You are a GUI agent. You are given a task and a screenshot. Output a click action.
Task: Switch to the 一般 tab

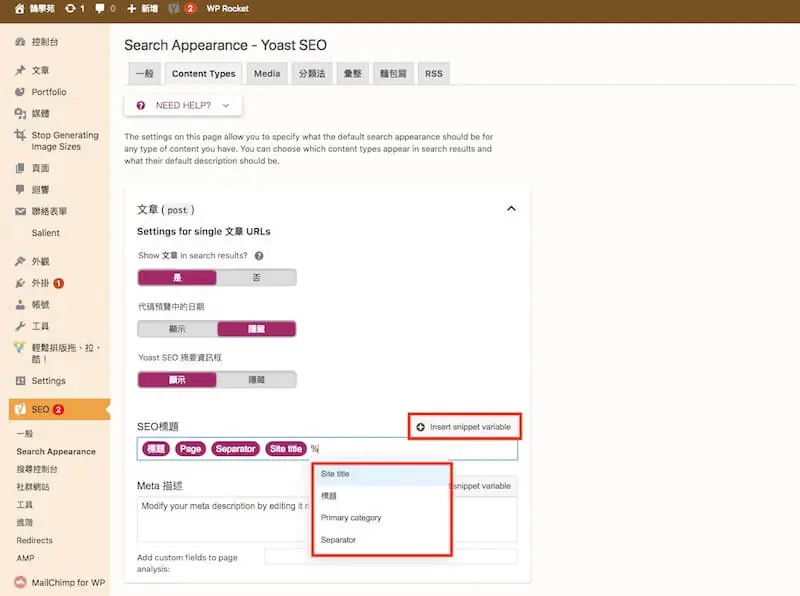[144, 73]
